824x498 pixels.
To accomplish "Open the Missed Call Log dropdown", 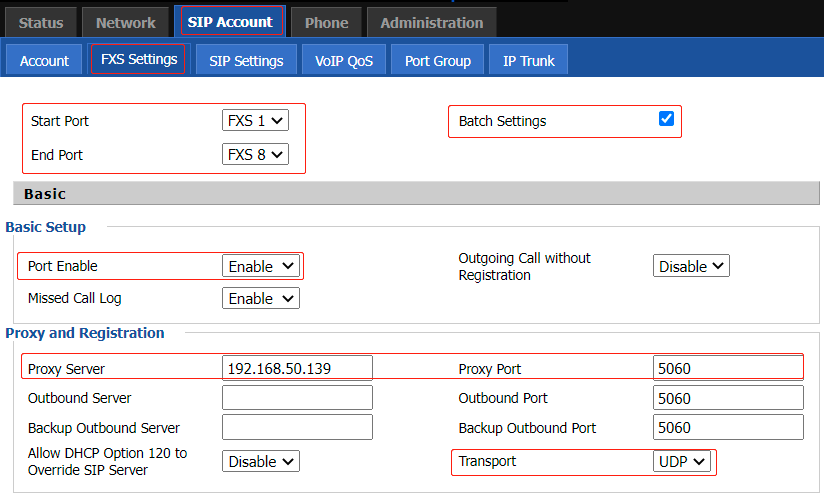I will [x=261, y=298].
